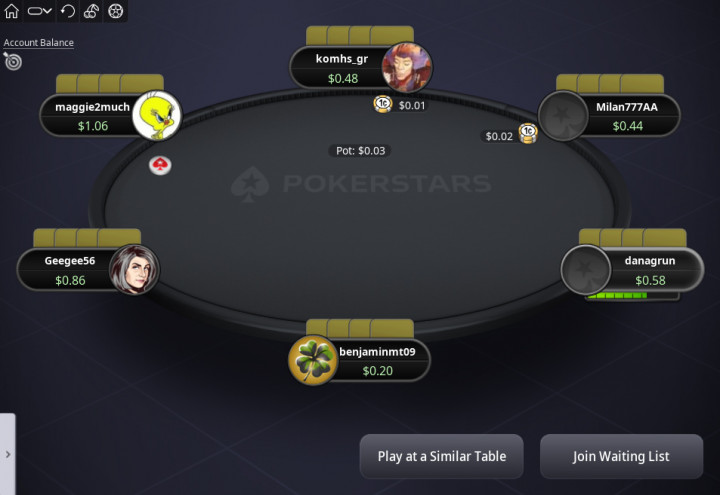This screenshot has height=495, width=720.
Task: Open the target challenges icon
Action: (x=12, y=61)
